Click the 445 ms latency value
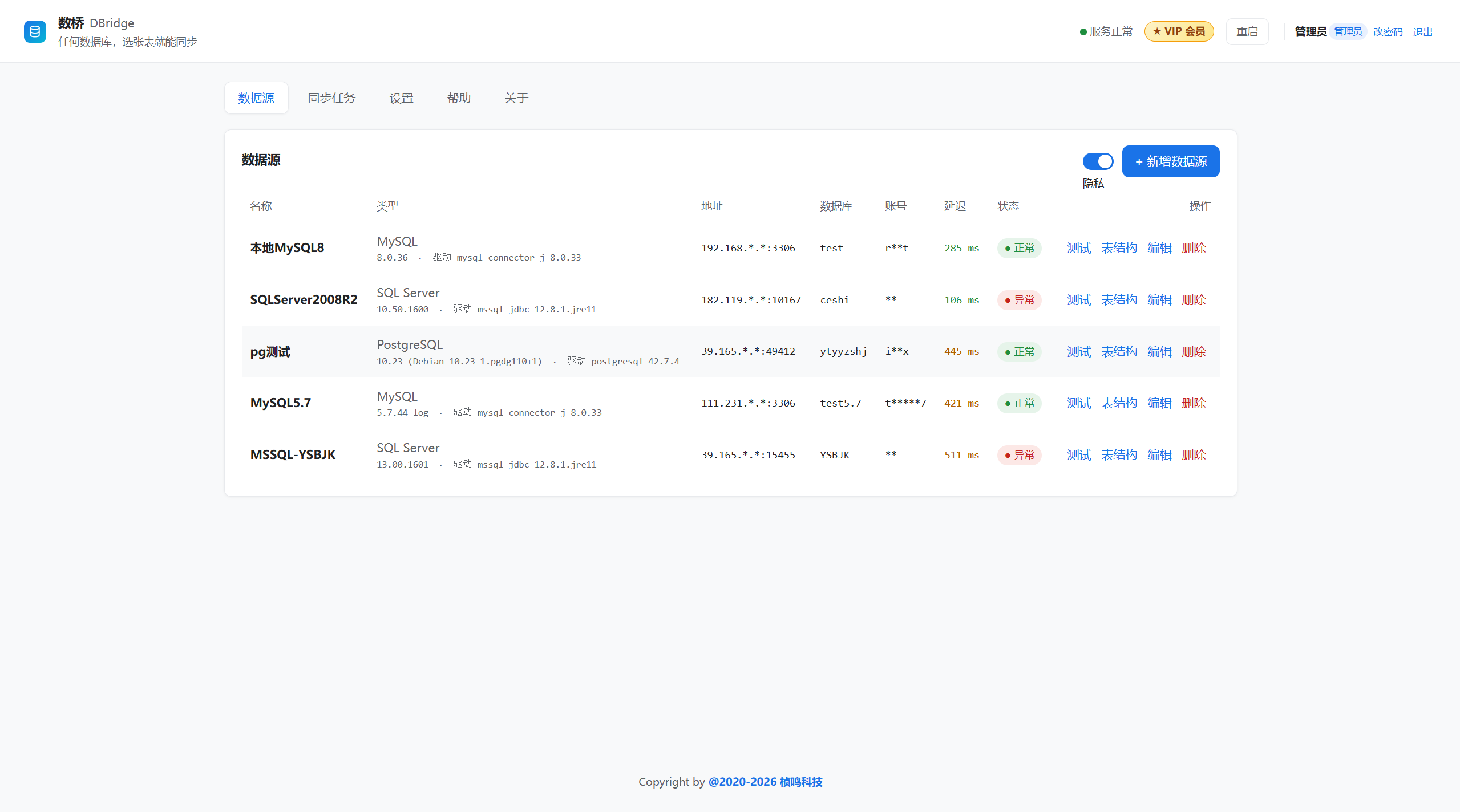 pos(961,351)
